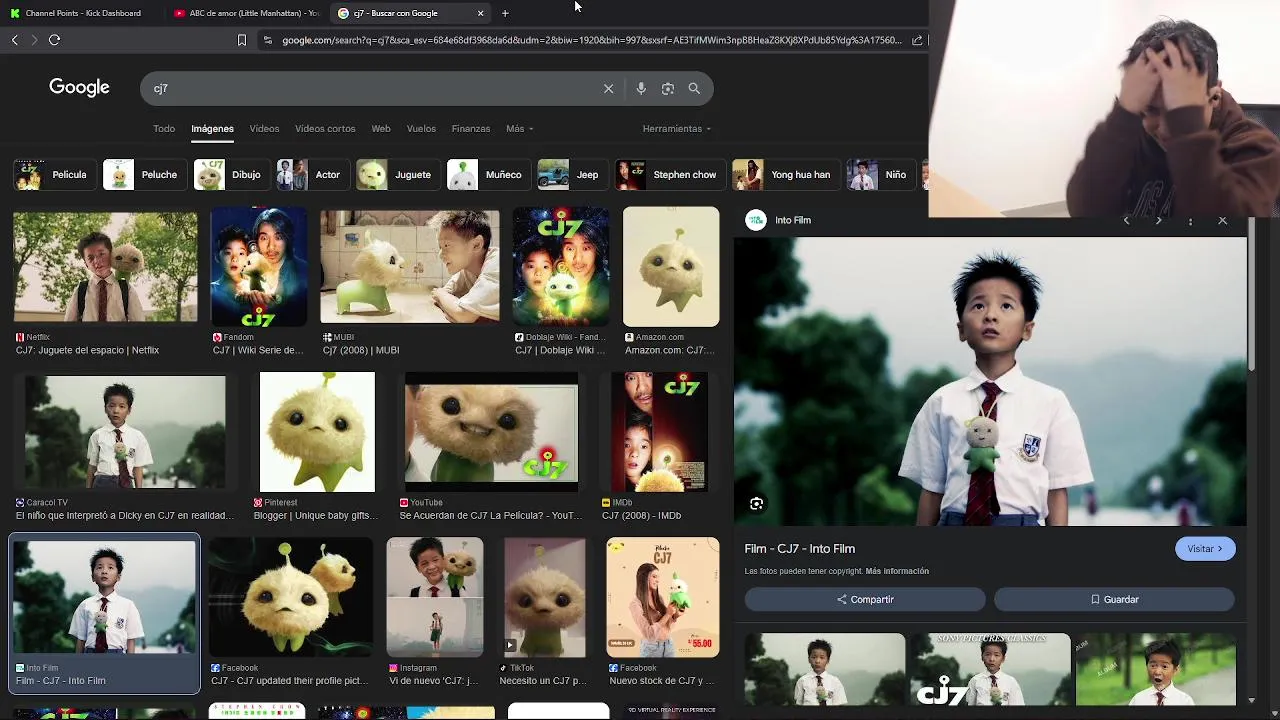Viewport: 1280px width, 720px height.
Task: Open the YouTube 'Se Acuerdan de CJ7' thumbnail
Action: (491, 432)
